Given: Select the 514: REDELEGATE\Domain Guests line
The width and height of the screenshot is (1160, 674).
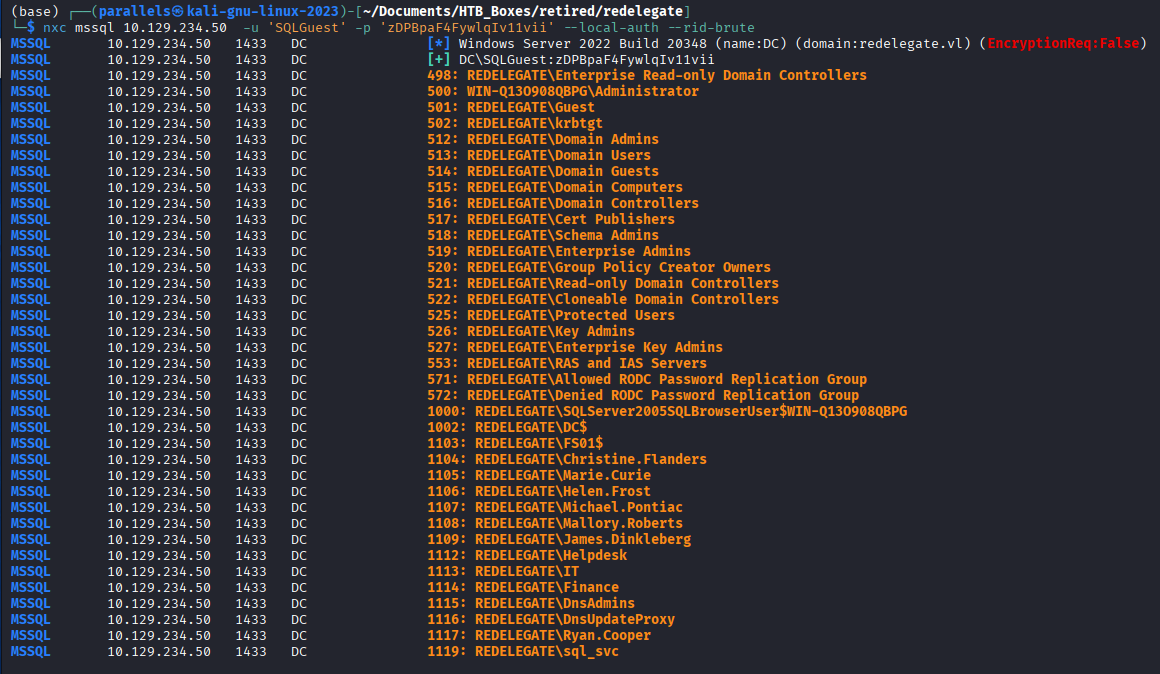Looking at the screenshot, I should click(x=543, y=171).
